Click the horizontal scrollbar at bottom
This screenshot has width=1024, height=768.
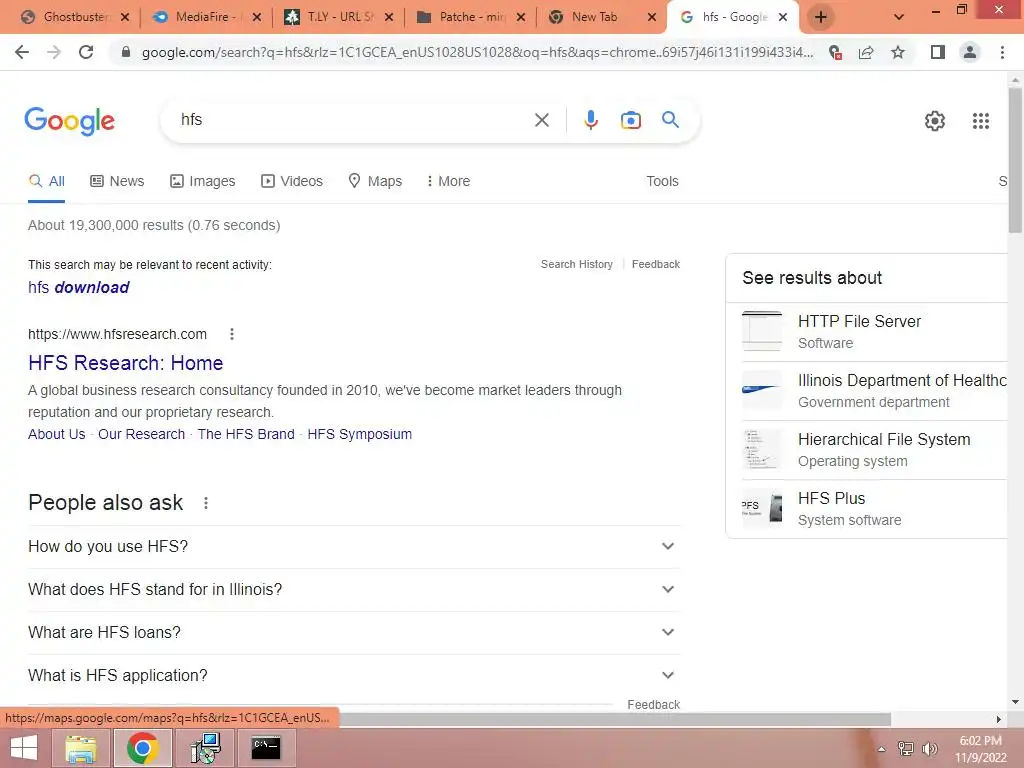tap(614, 719)
